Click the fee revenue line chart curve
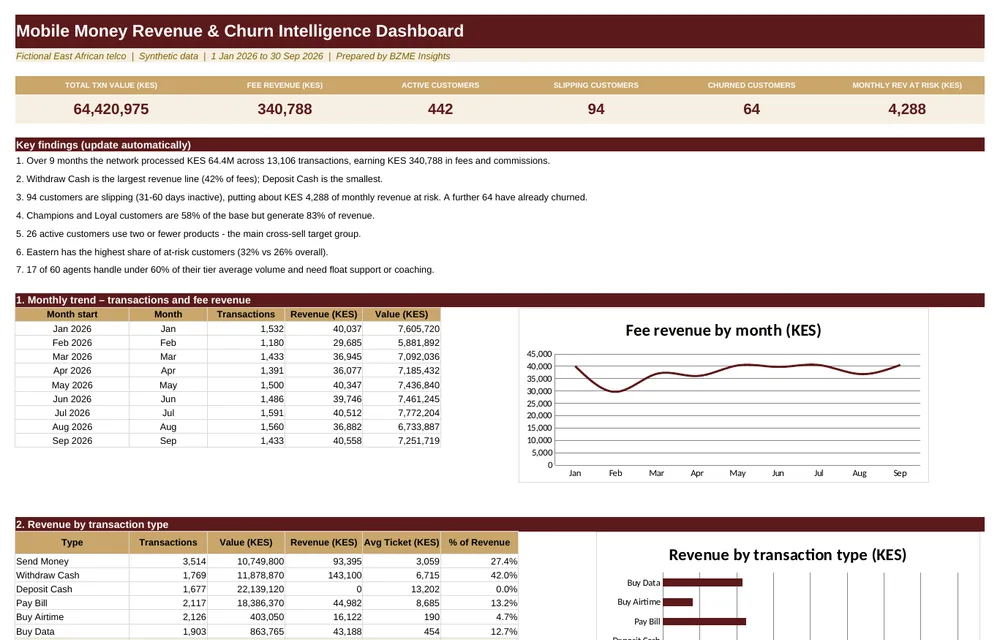The height and width of the screenshot is (640, 1000). [737, 366]
